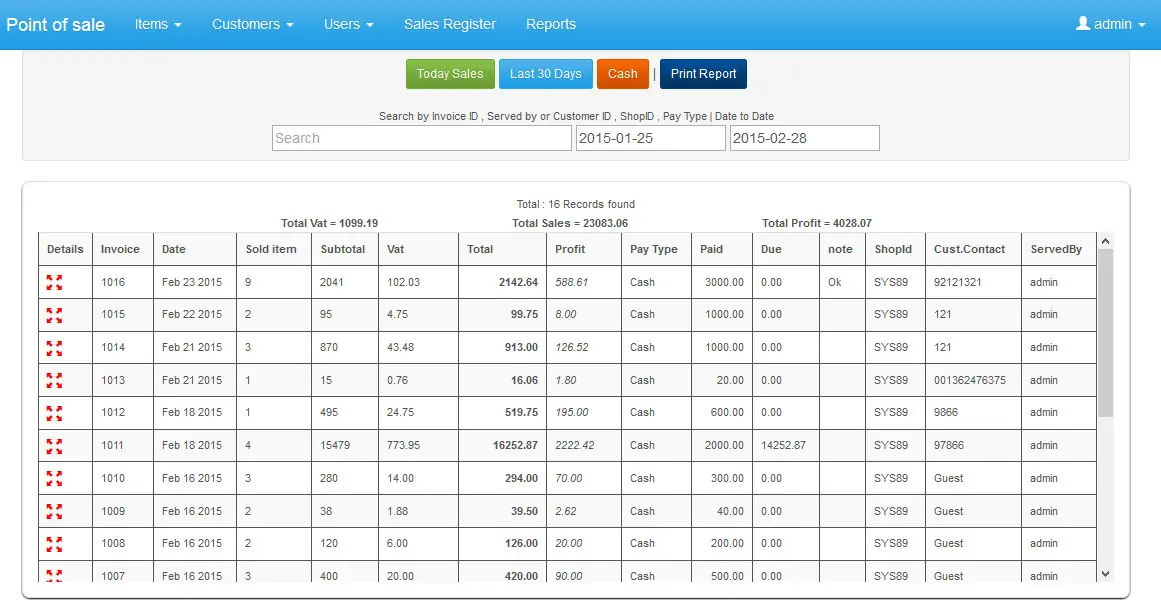The height and width of the screenshot is (615, 1161).
Task: Click the Subtotal column header
Action: [343, 249]
